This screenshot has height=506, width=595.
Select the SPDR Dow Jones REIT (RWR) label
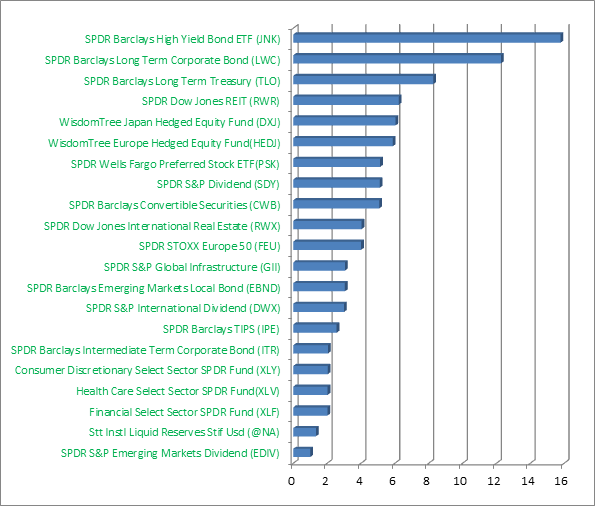click(x=211, y=101)
